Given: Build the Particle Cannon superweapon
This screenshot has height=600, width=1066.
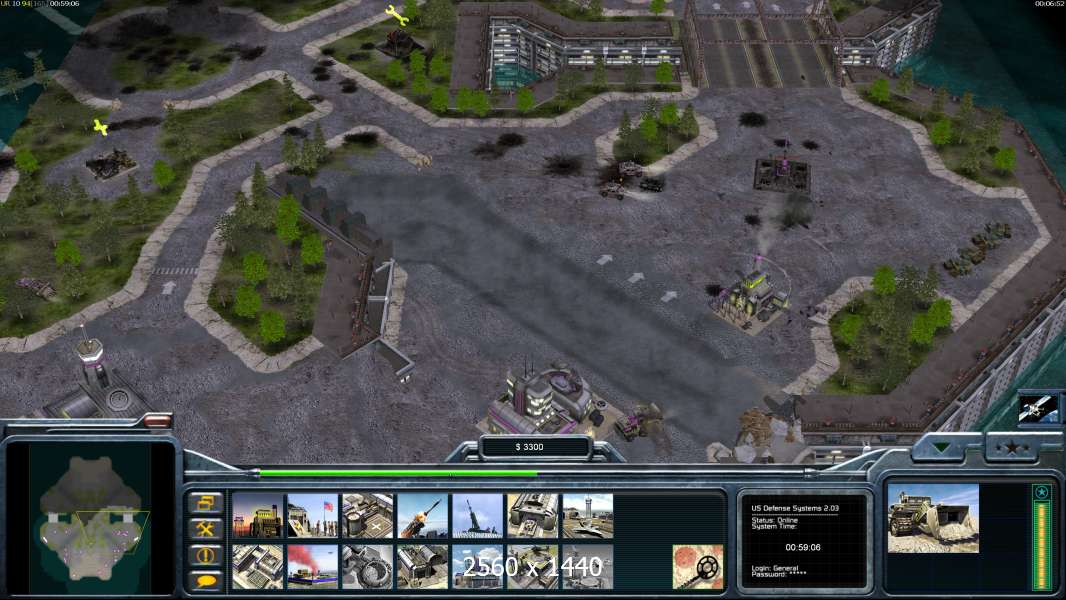Looking at the screenshot, I should [367, 567].
